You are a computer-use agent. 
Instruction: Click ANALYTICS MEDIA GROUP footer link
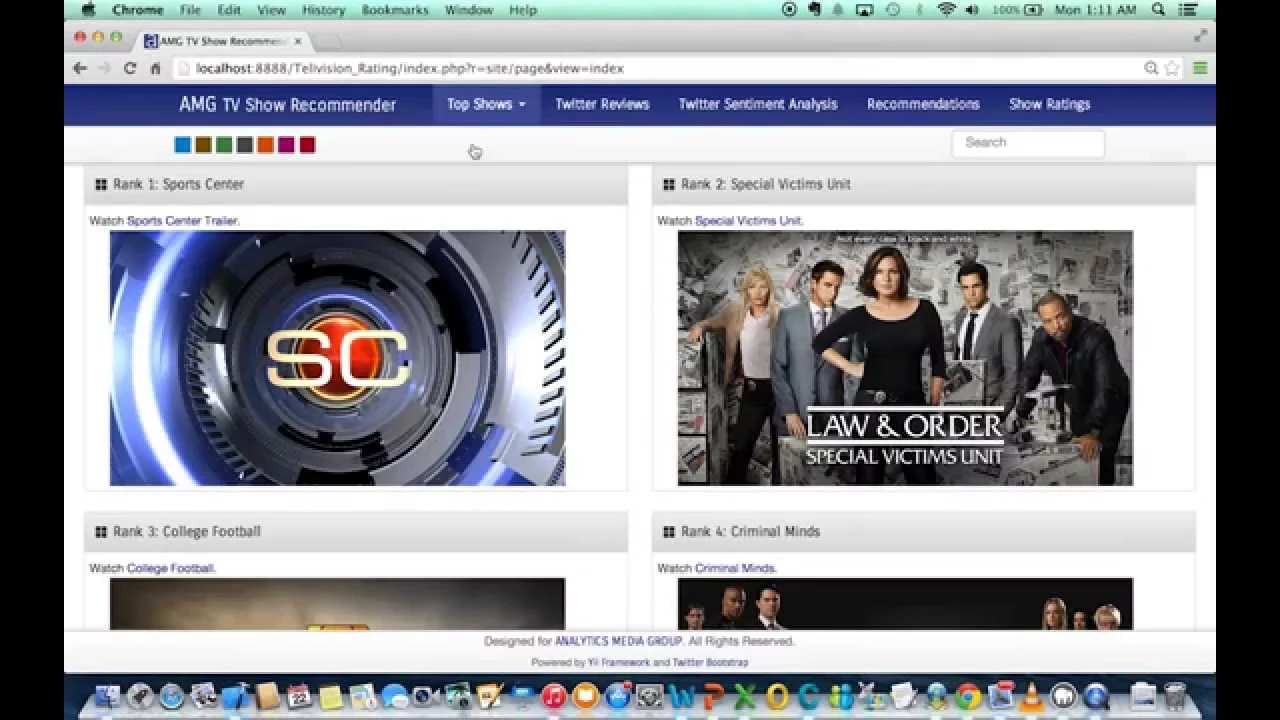click(x=618, y=642)
